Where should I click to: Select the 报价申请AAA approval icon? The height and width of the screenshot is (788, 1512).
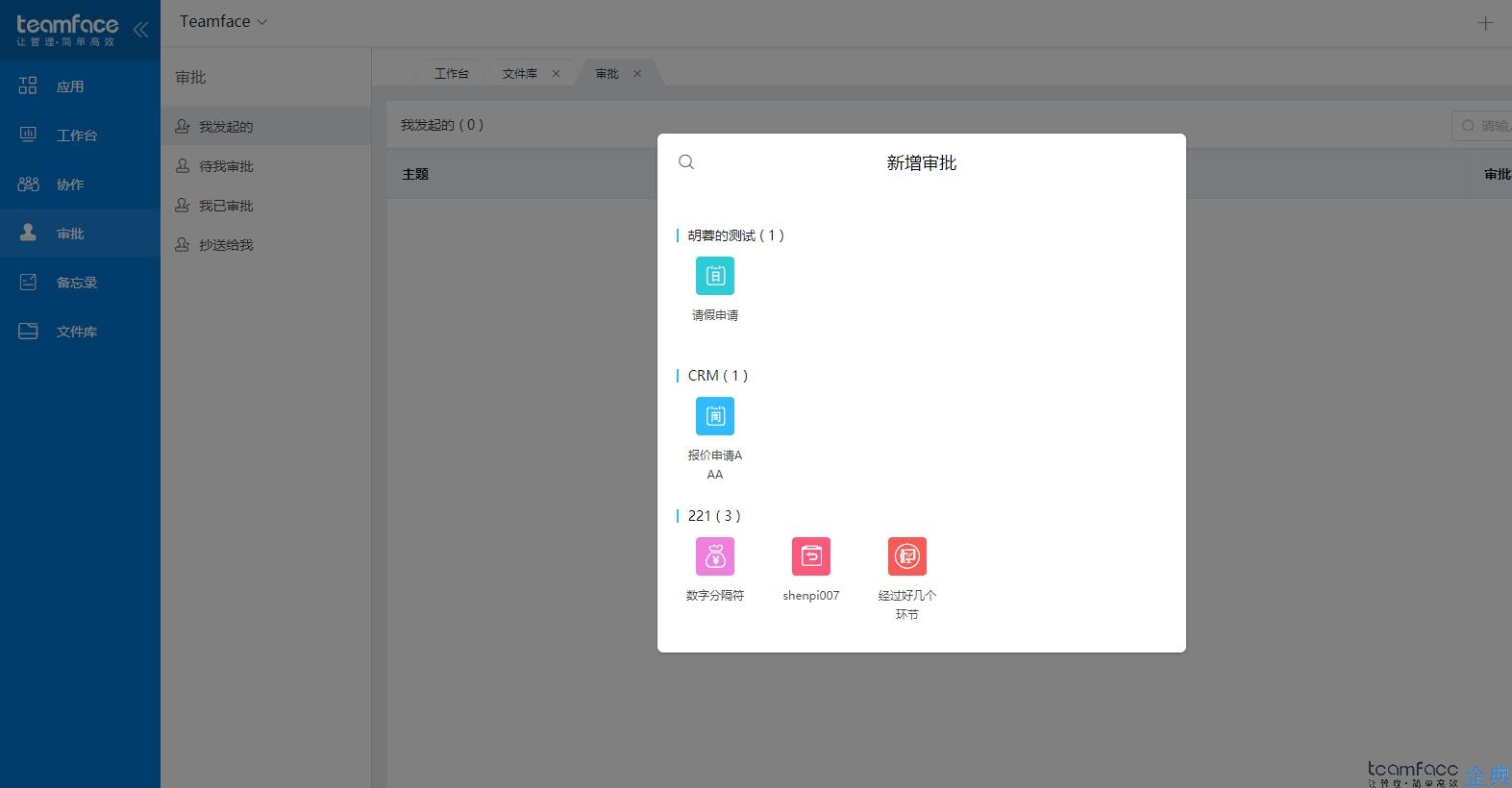click(x=714, y=417)
